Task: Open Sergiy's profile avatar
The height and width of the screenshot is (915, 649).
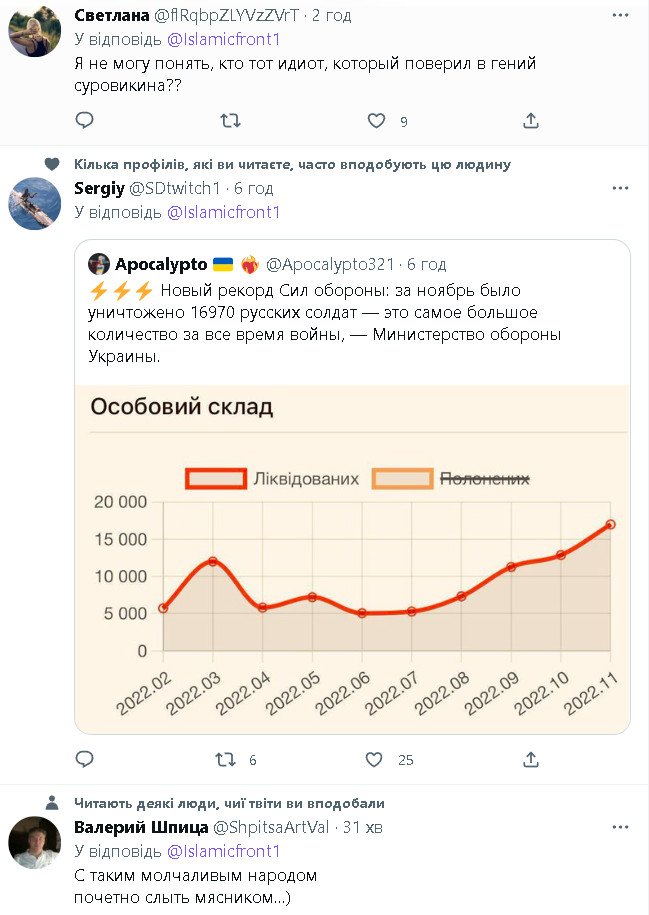Action: pos(35,204)
